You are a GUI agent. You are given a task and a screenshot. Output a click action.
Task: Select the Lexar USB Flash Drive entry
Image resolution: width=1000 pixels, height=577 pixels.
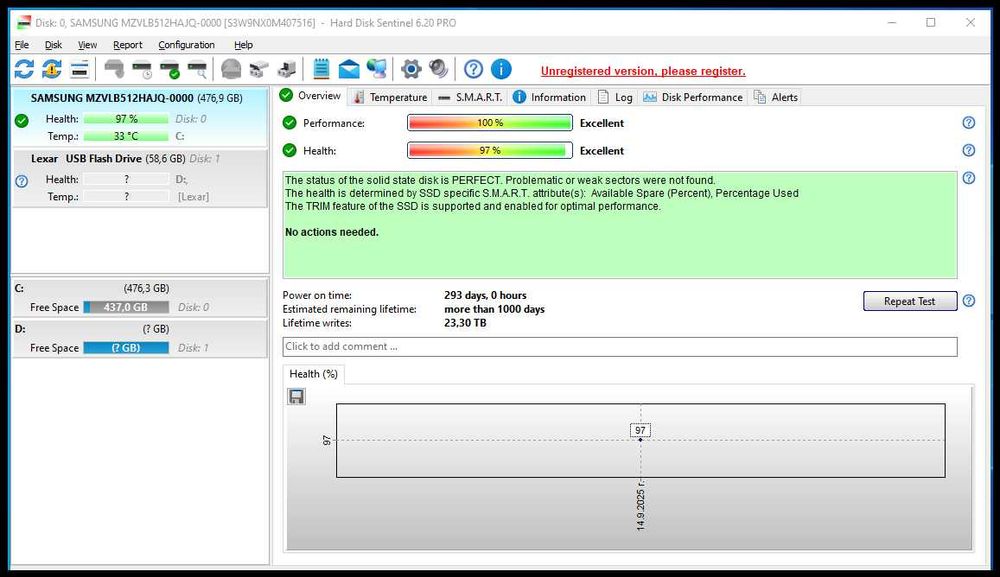pyautogui.click(x=140, y=178)
